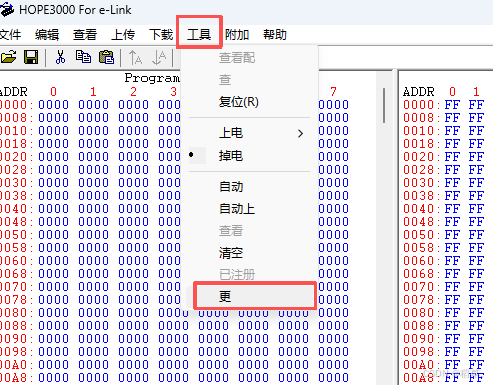
Task: Click address label 0040 in right data pane
Action: pos(419,209)
